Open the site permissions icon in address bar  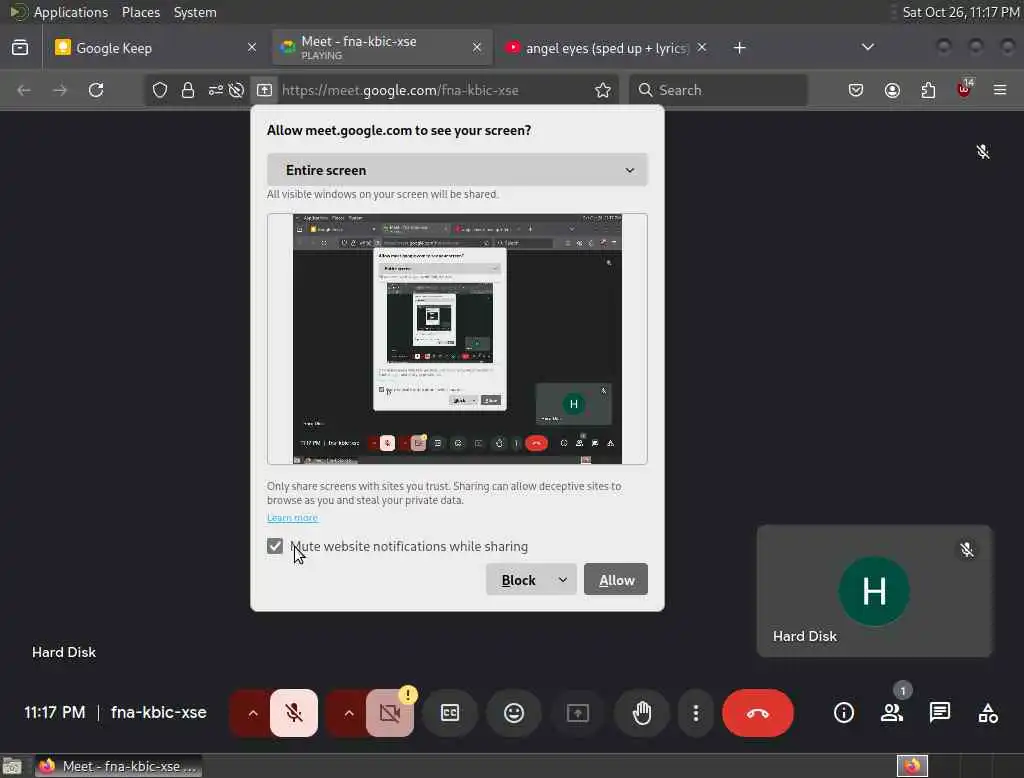point(216,90)
